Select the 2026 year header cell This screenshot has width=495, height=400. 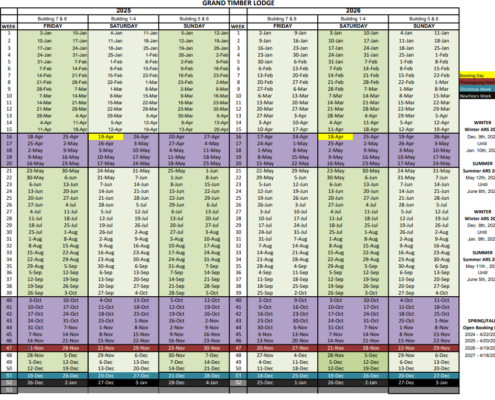point(353,11)
